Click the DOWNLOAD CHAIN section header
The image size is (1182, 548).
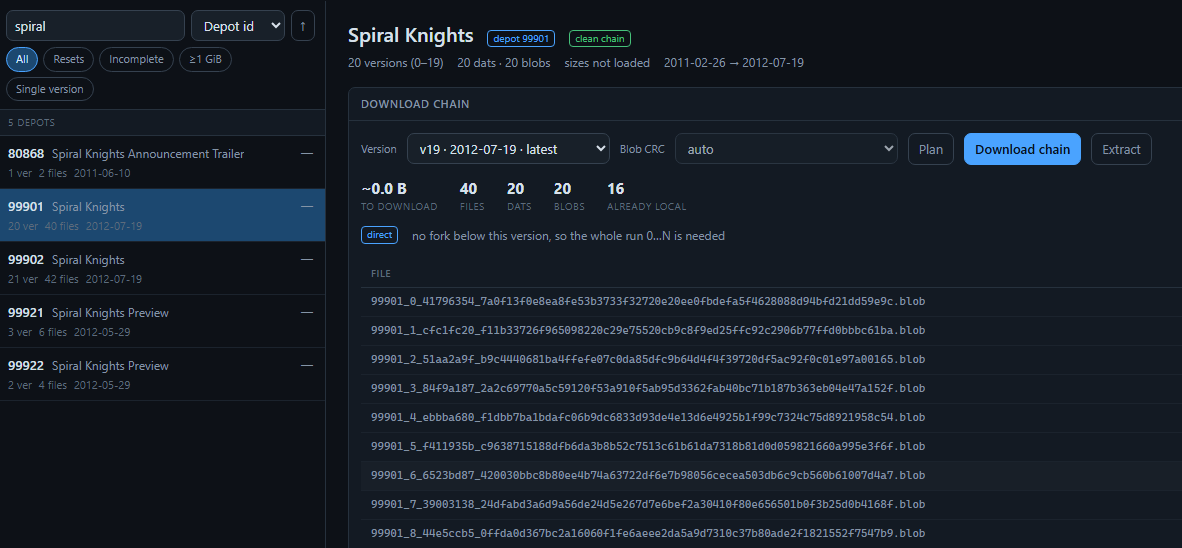coord(415,104)
